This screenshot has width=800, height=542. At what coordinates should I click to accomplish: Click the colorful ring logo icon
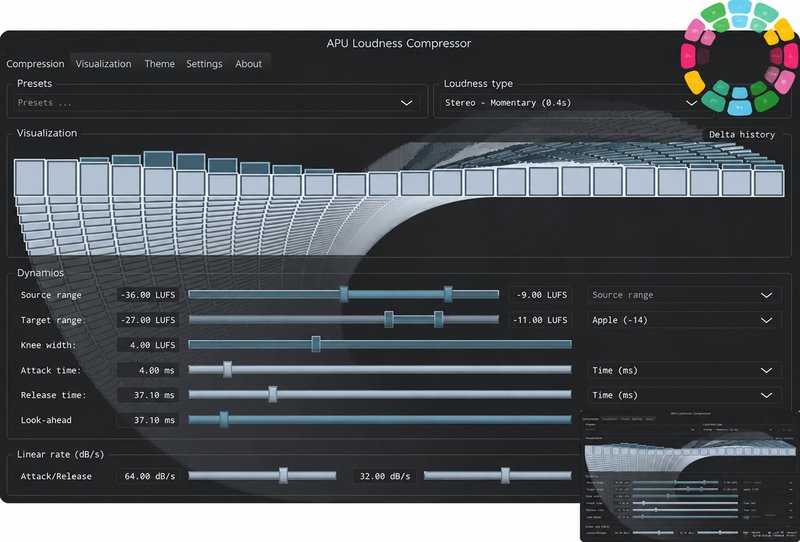click(x=739, y=57)
